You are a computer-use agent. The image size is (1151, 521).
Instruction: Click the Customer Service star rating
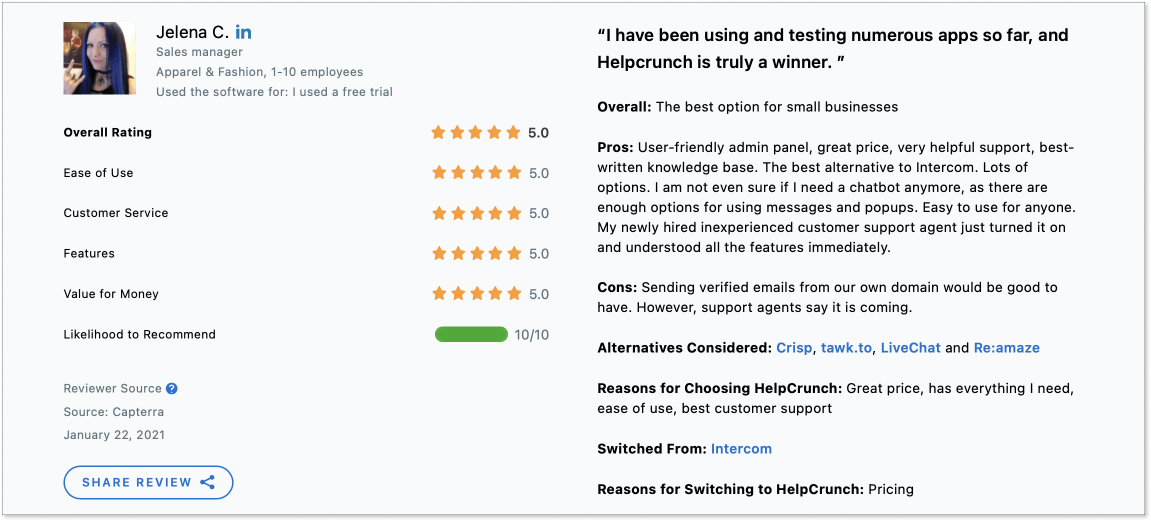point(476,214)
